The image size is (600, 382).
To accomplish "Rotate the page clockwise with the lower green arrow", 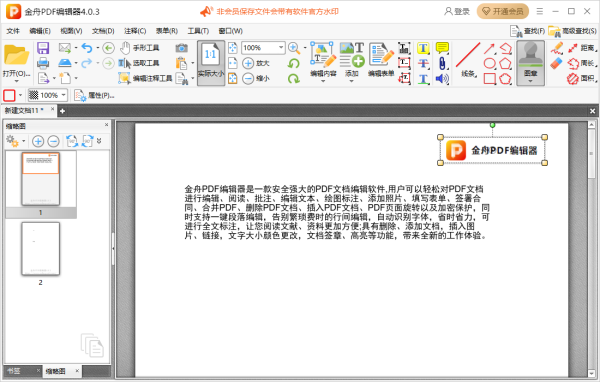I will [x=293, y=78].
